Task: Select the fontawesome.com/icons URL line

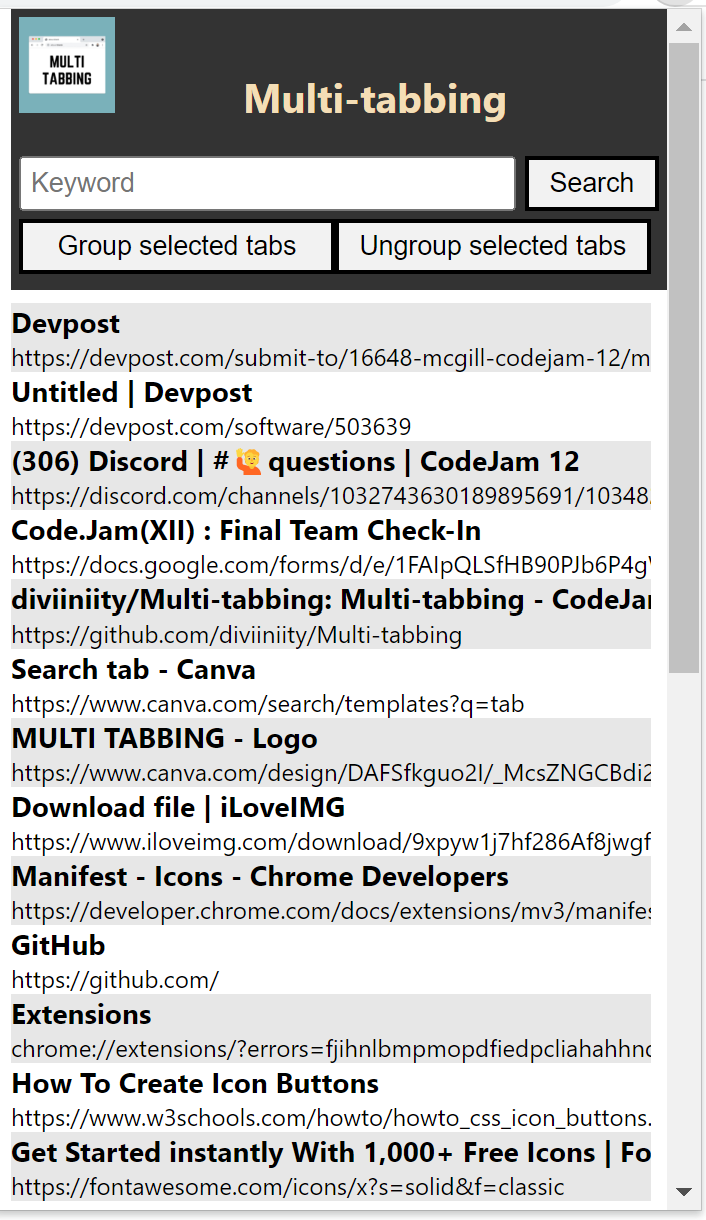Action: point(288,1186)
